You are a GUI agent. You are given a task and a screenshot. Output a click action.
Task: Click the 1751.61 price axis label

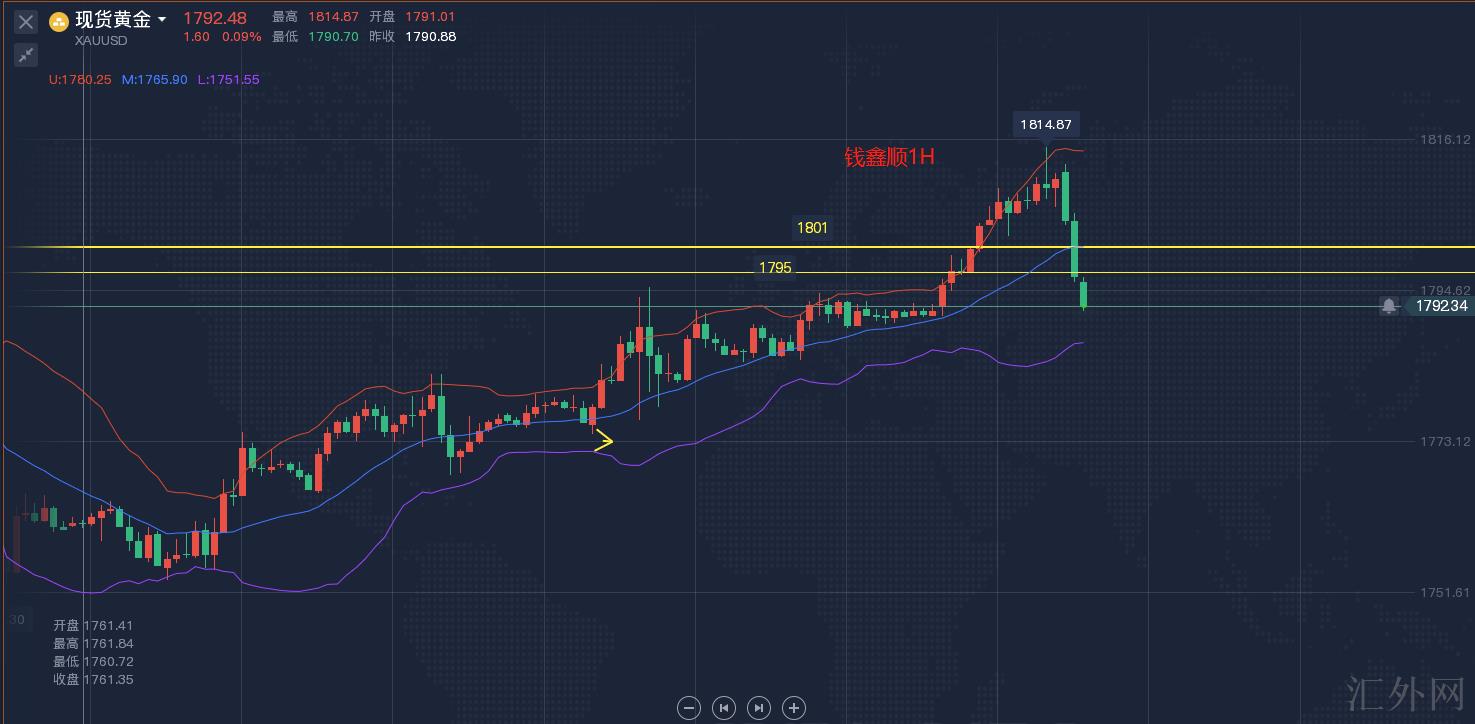pyautogui.click(x=1445, y=593)
